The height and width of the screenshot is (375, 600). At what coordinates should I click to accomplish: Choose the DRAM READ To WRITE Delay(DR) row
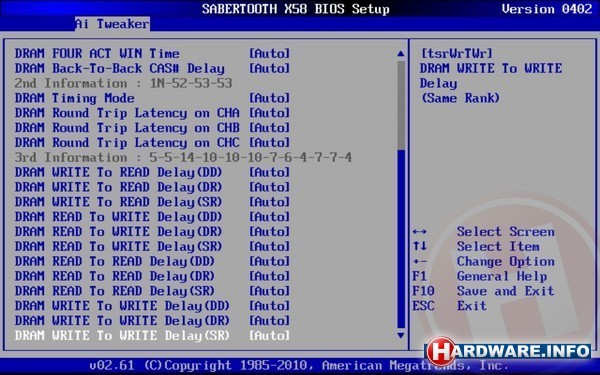pyautogui.click(x=152, y=232)
